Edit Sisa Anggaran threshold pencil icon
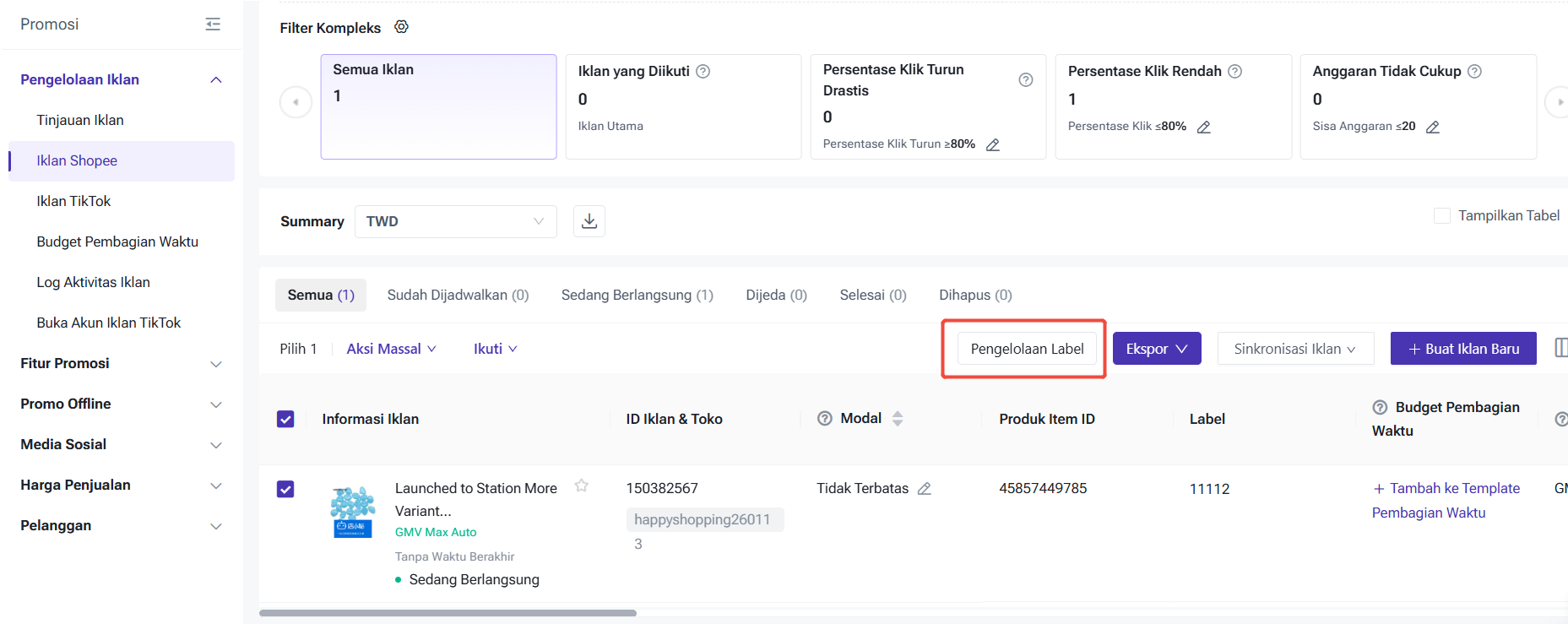 coord(1433,127)
